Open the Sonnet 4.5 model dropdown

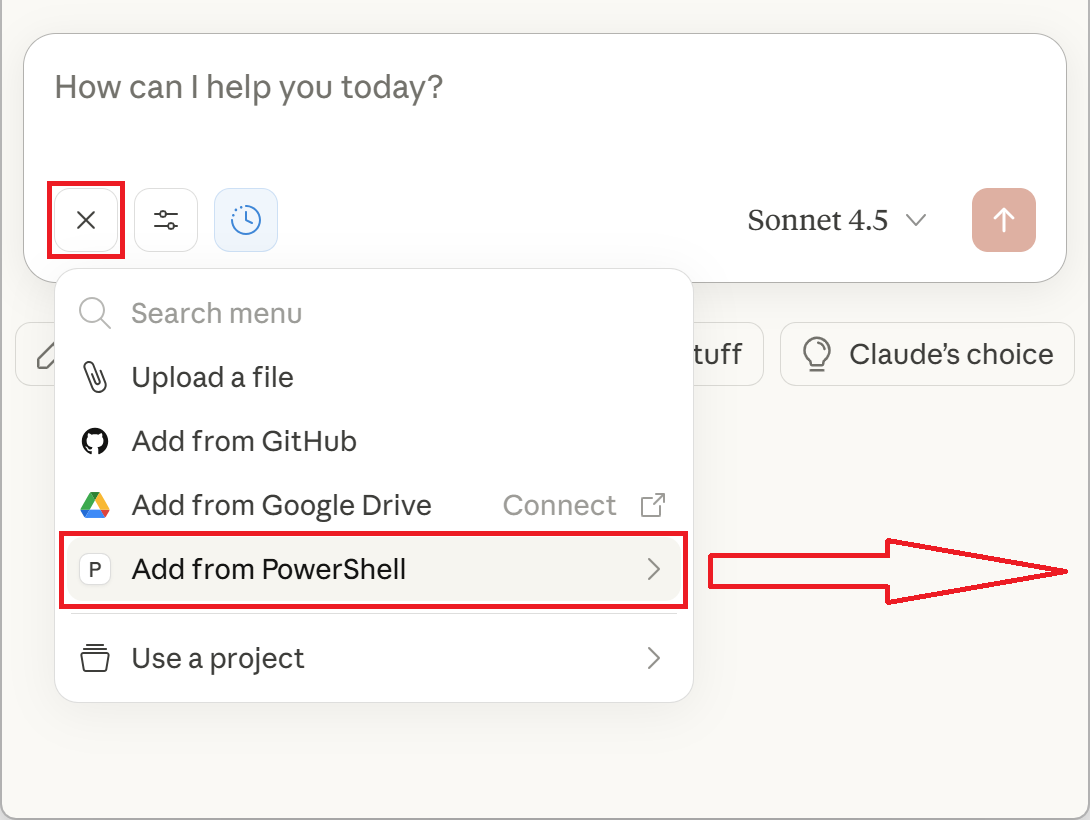tap(838, 220)
